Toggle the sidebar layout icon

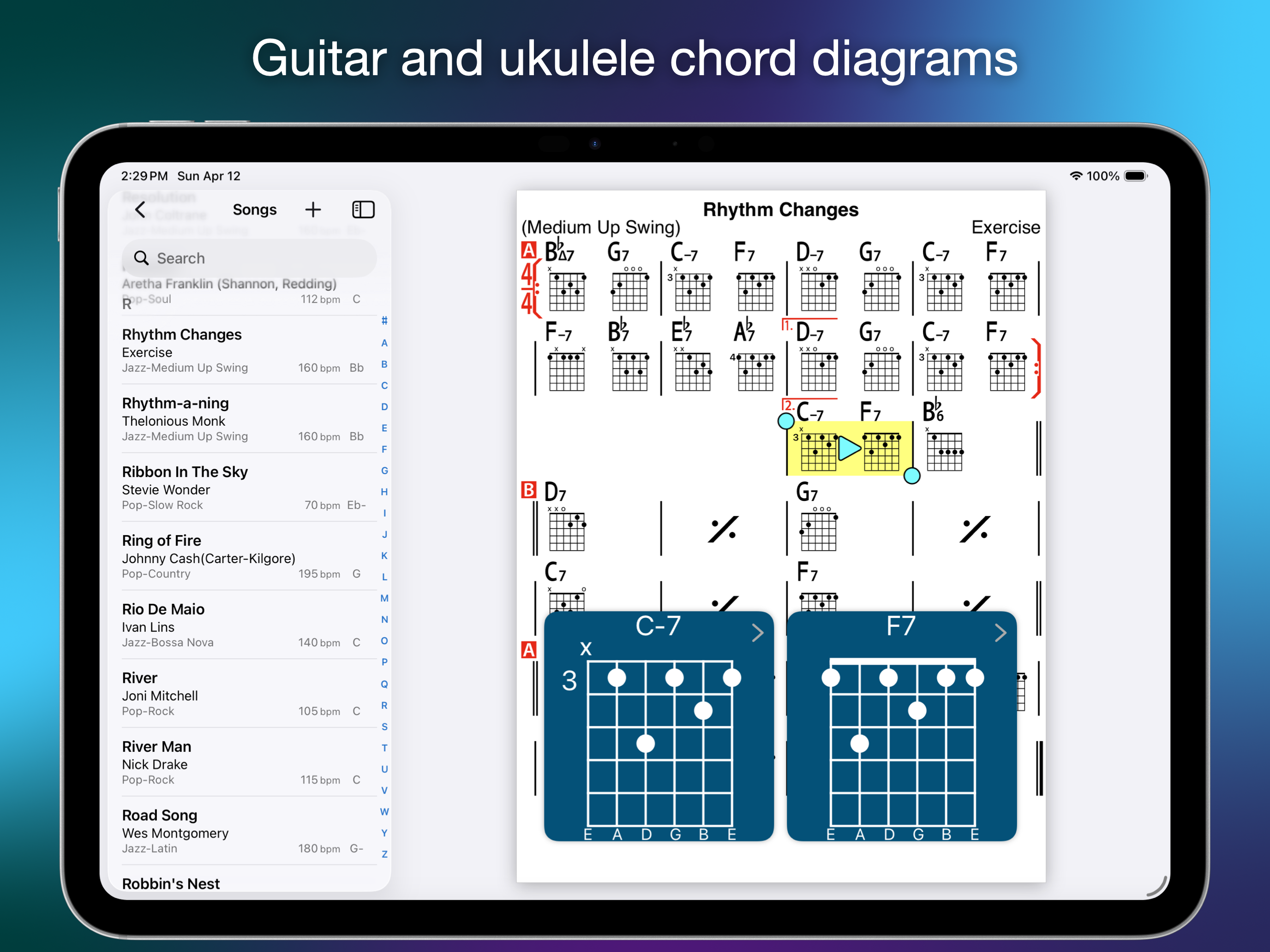tap(363, 210)
